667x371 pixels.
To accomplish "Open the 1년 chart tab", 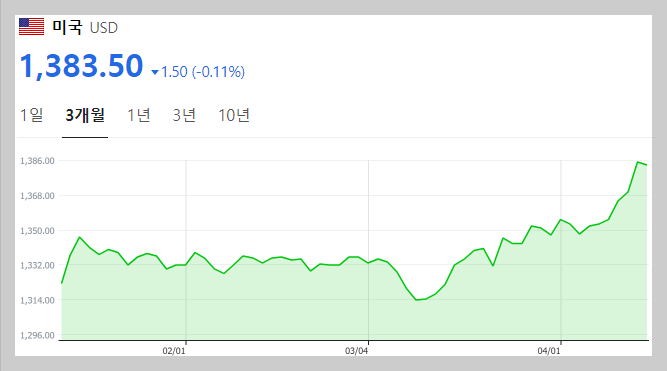I will (x=139, y=115).
